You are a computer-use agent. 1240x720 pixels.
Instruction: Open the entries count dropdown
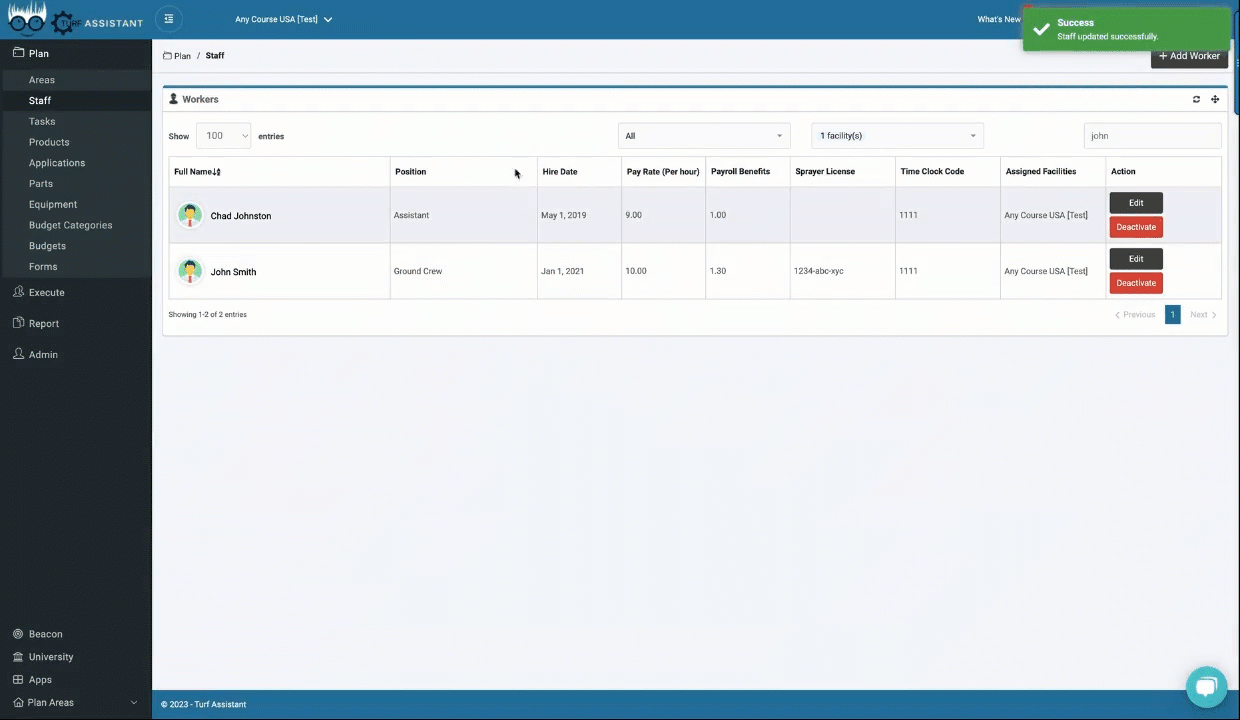click(223, 136)
